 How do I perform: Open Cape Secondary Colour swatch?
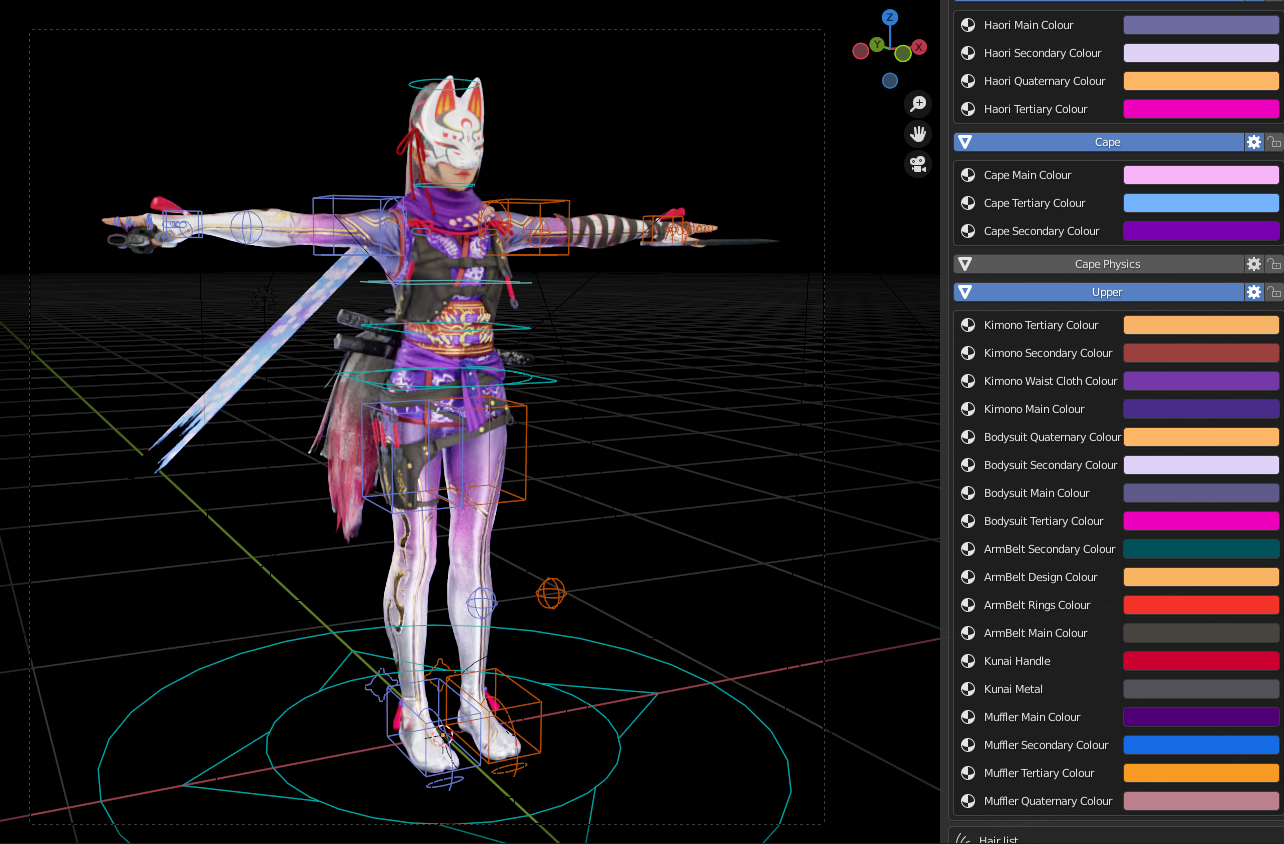(x=1201, y=231)
